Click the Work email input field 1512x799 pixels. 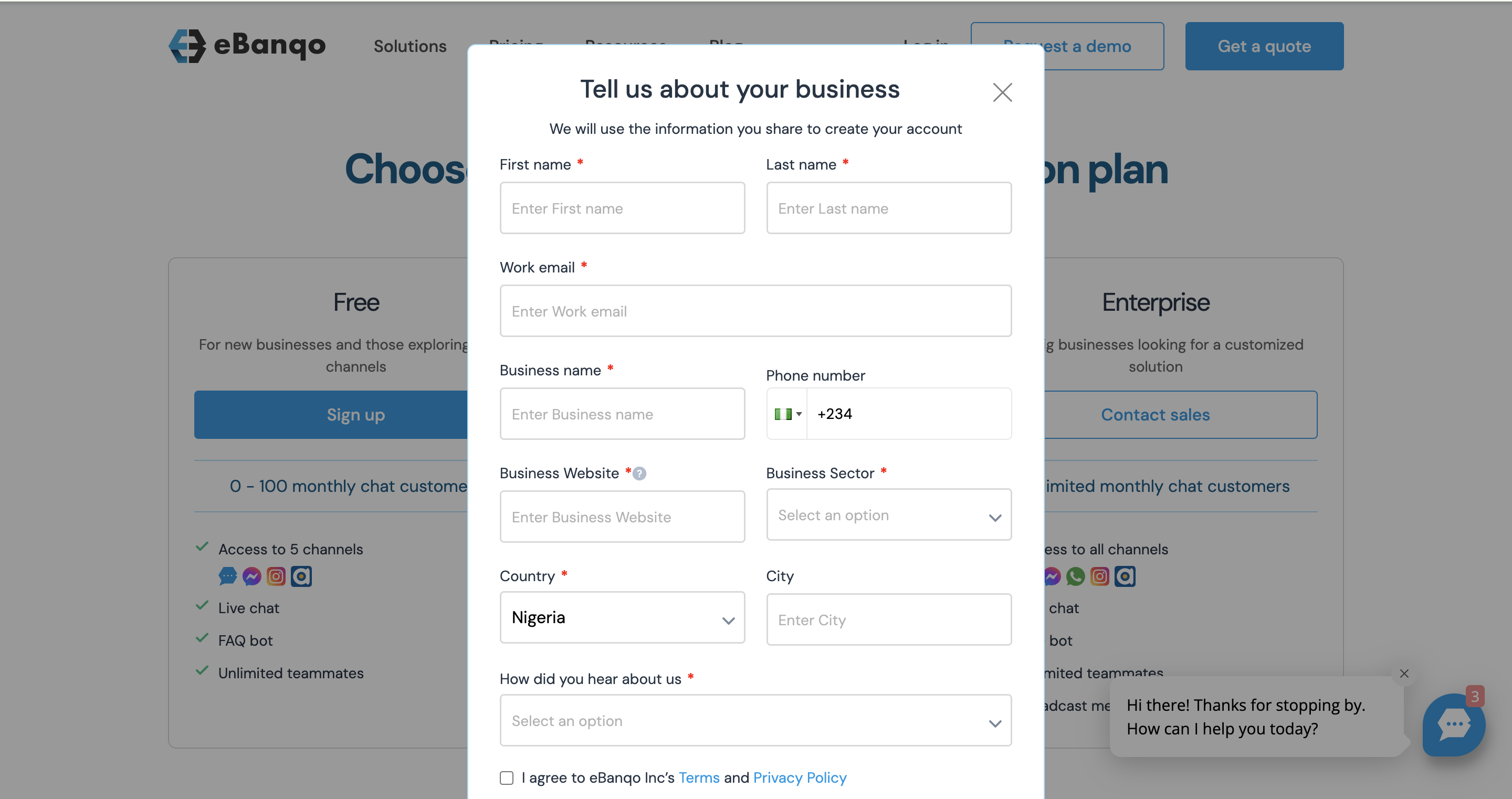click(755, 311)
